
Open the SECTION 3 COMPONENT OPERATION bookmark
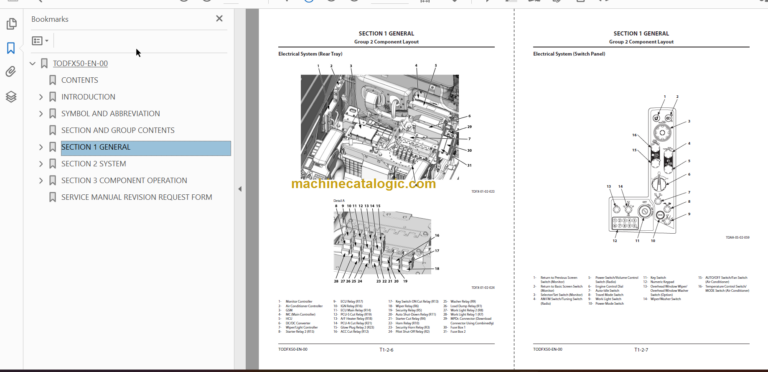point(124,181)
